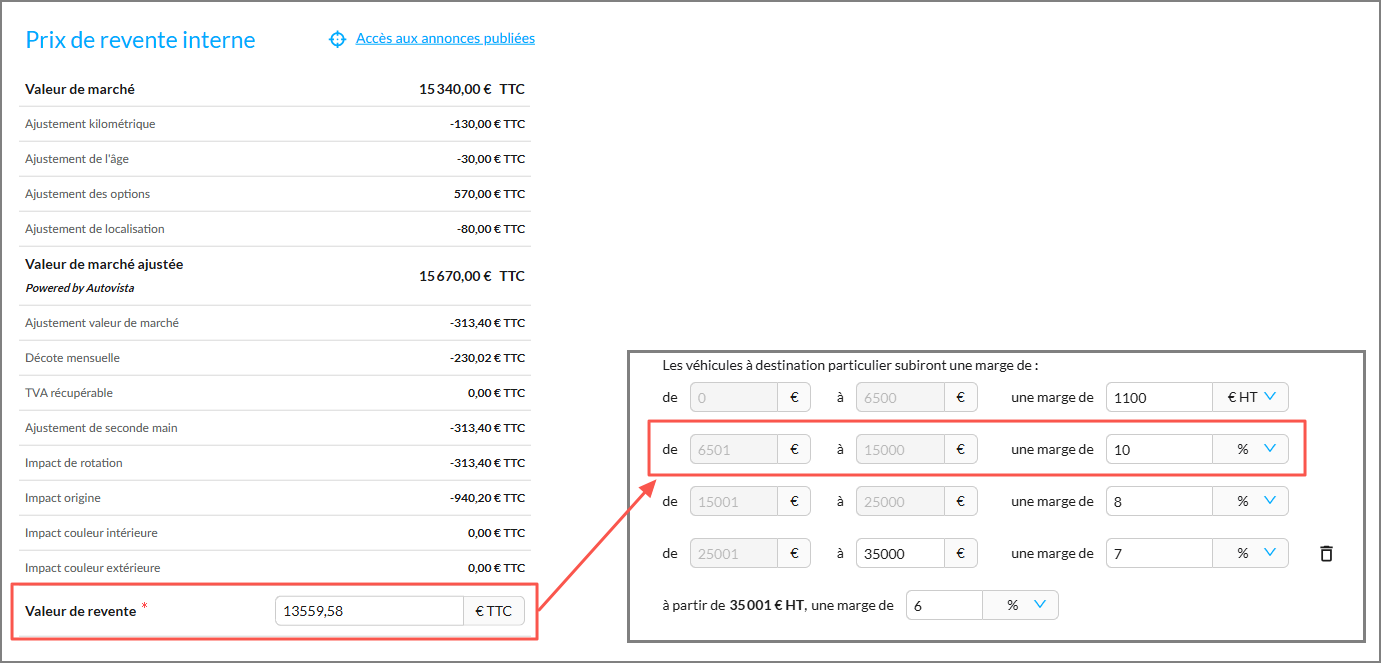Click the 15 670,00 € TTC value

point(472,276)
